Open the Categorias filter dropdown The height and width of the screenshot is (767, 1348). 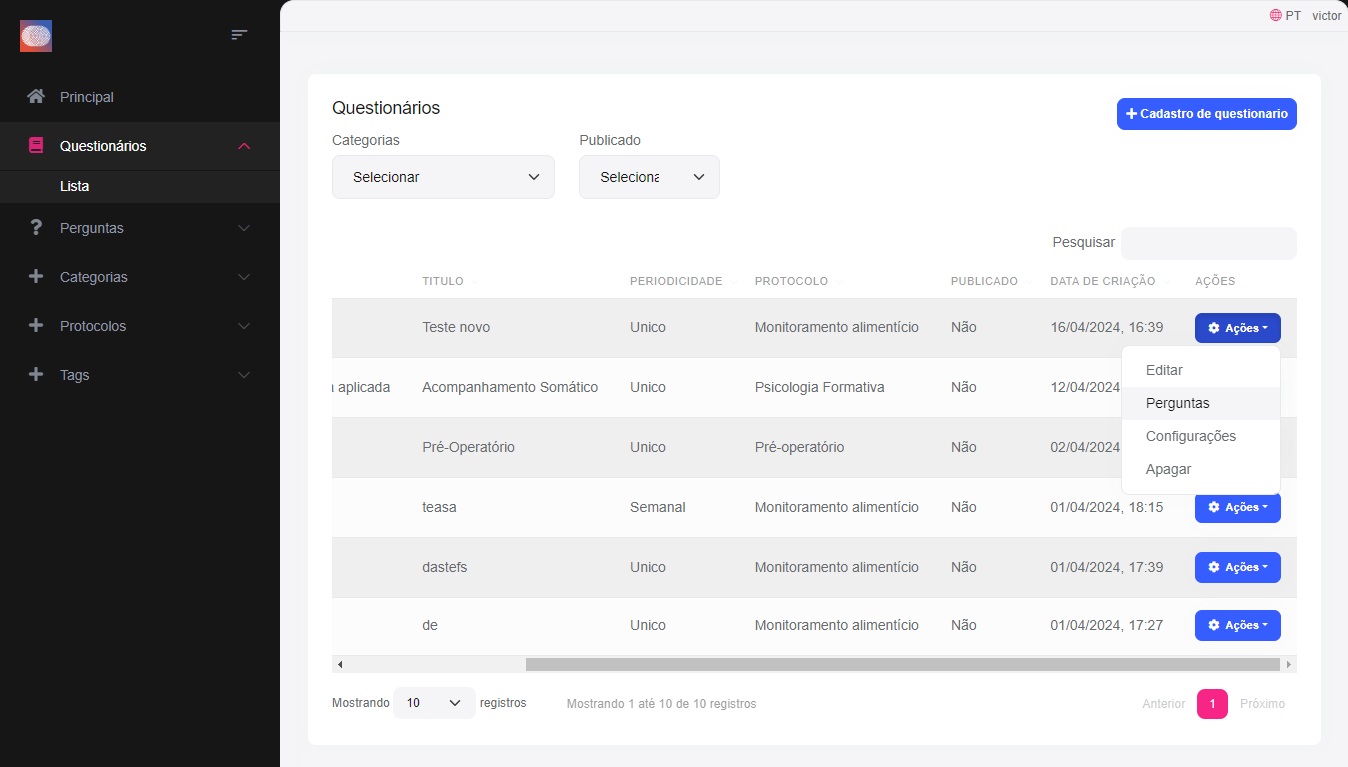tap(443, 177)
